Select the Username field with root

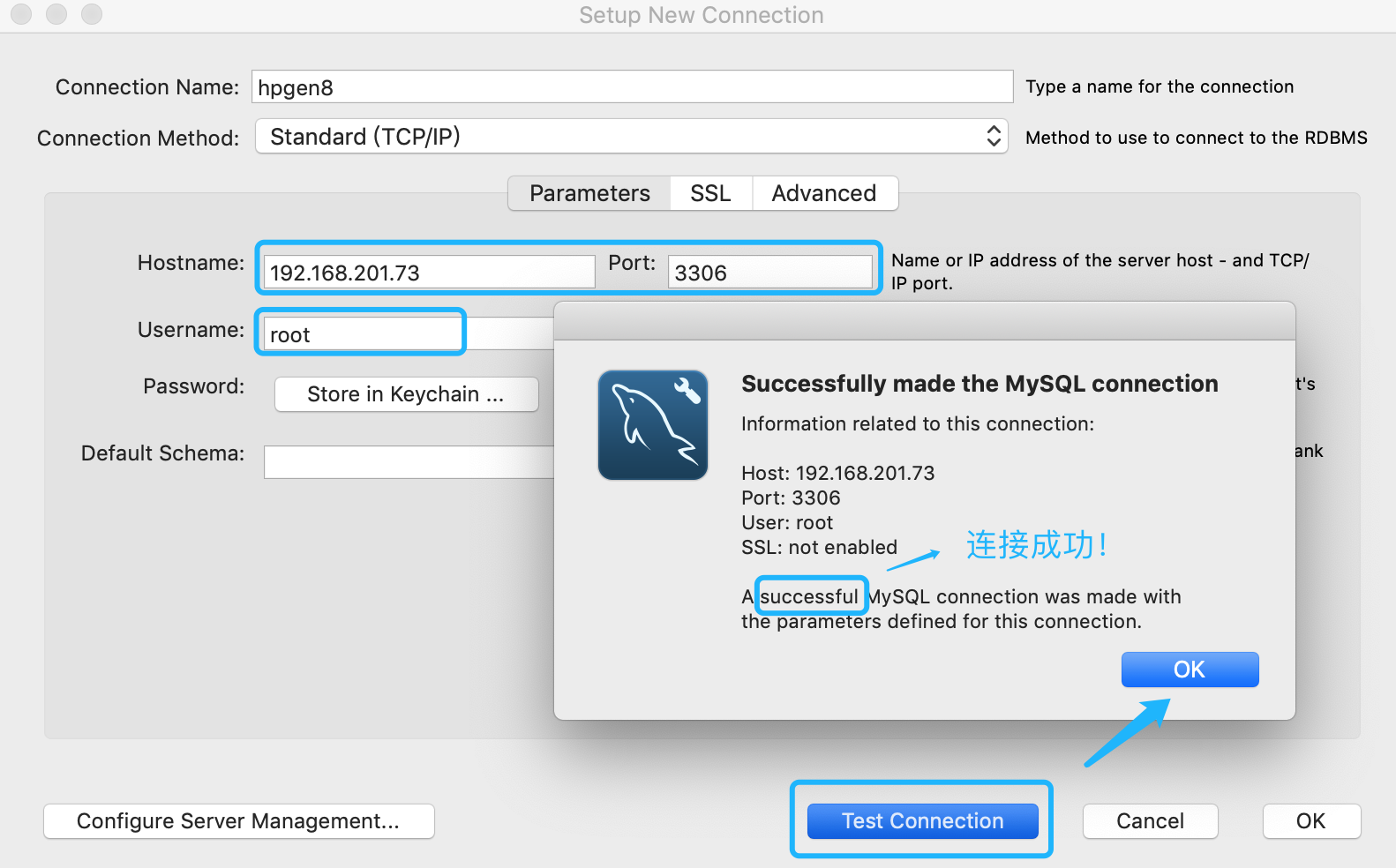click(x=362, y=334)
